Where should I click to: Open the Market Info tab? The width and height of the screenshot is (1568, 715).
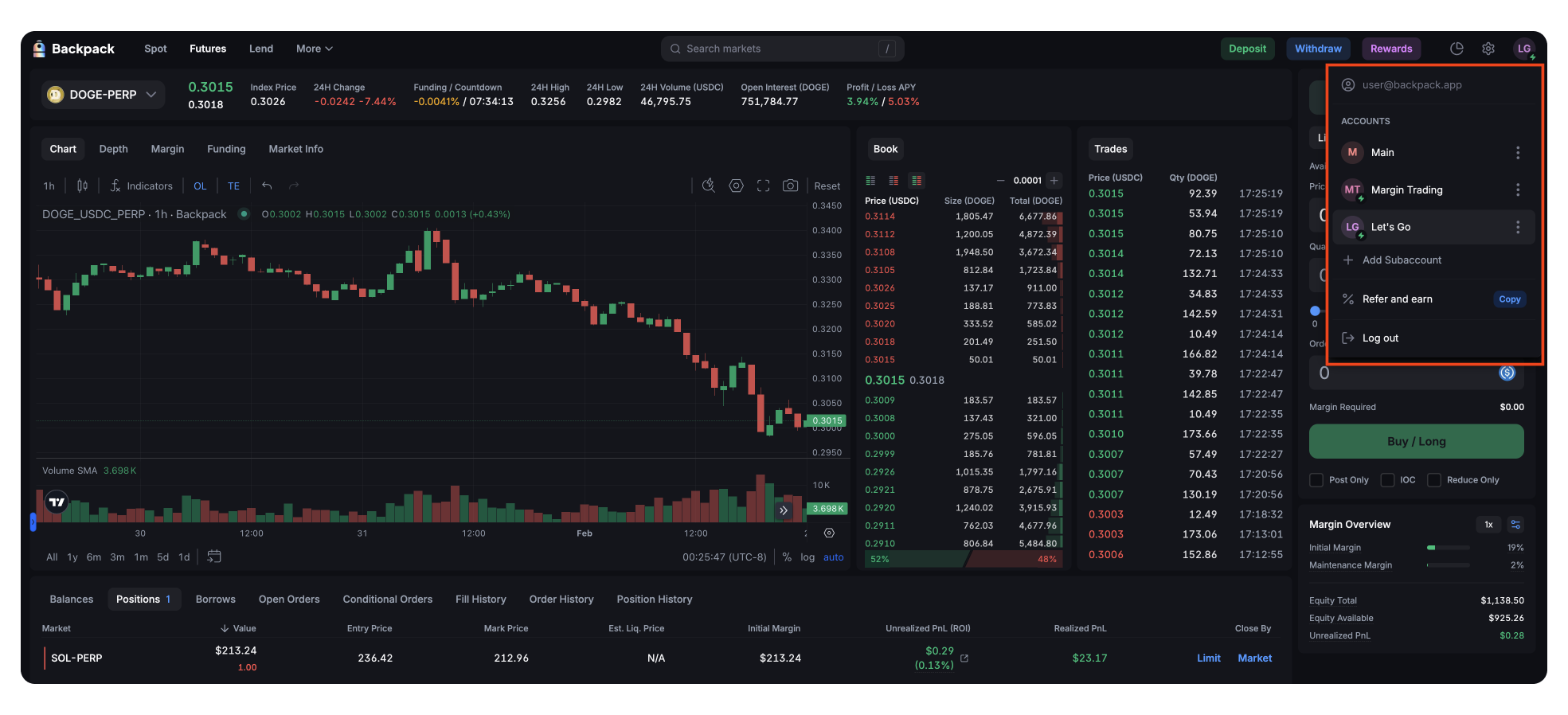295,149
